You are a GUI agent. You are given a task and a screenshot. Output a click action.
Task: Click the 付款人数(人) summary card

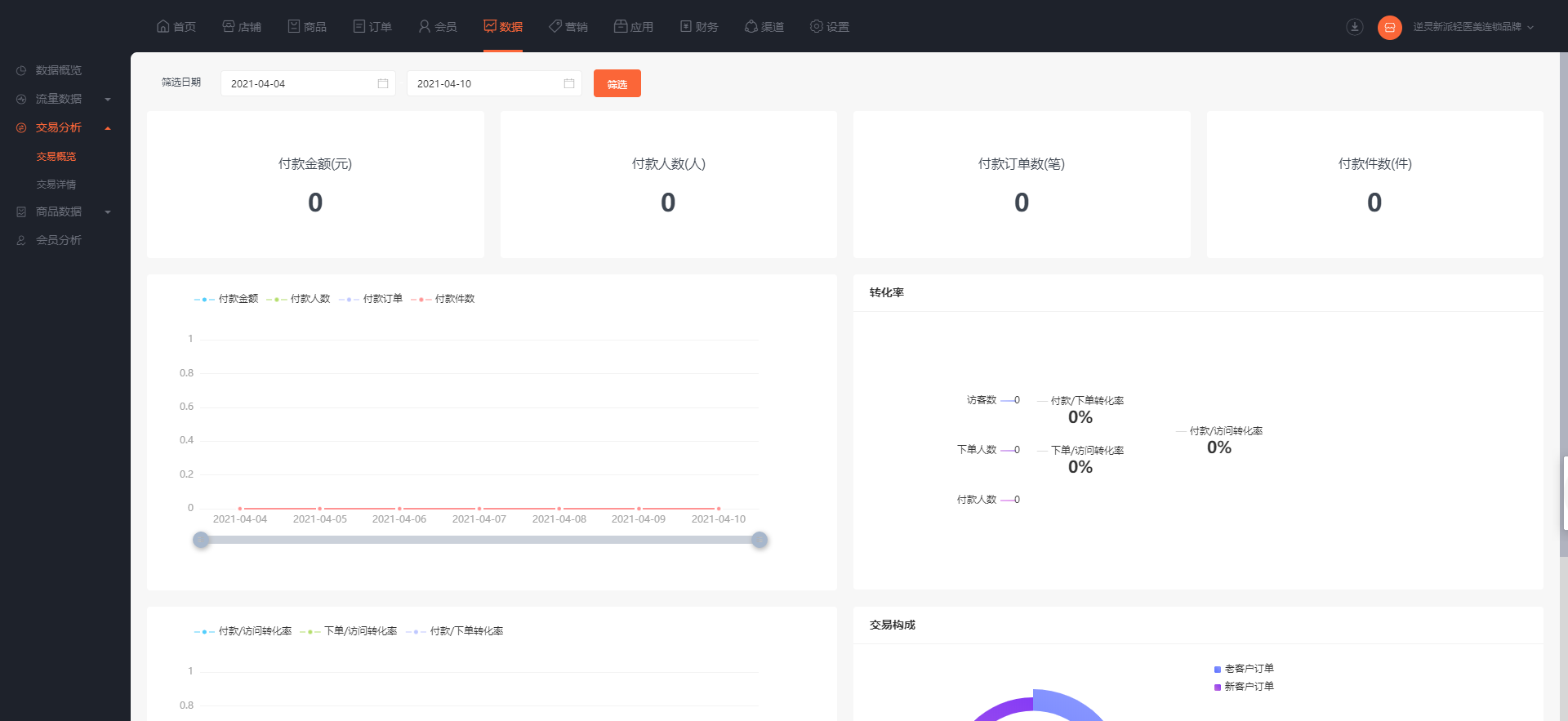[x=668, y=185]
